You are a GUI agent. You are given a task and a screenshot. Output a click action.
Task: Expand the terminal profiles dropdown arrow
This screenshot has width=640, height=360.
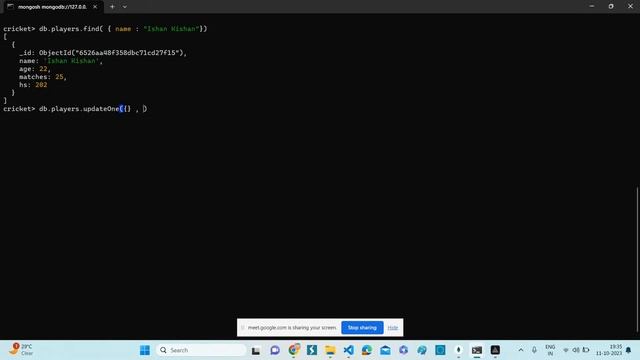pos(124,7)
